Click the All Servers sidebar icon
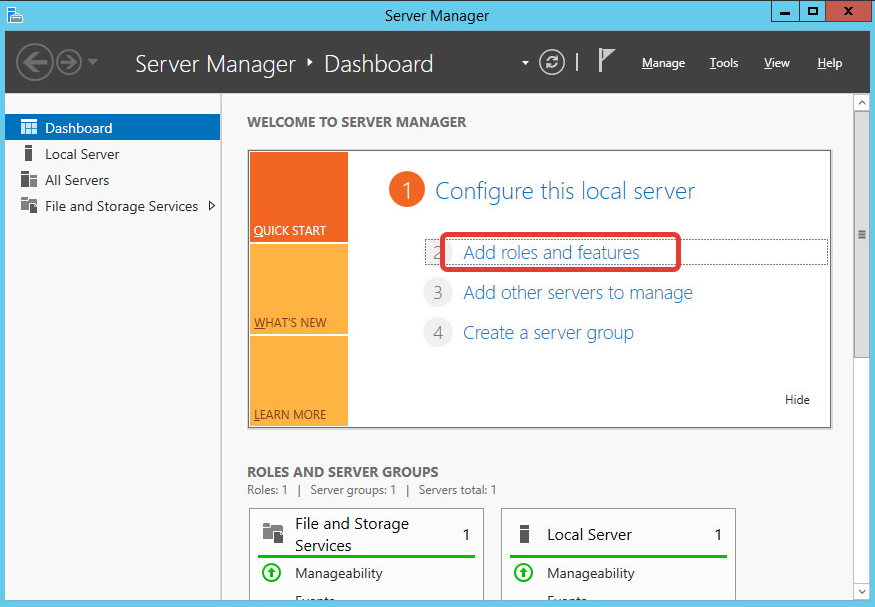Viewport: 875px width, 607px height. [x=28, y=180]
